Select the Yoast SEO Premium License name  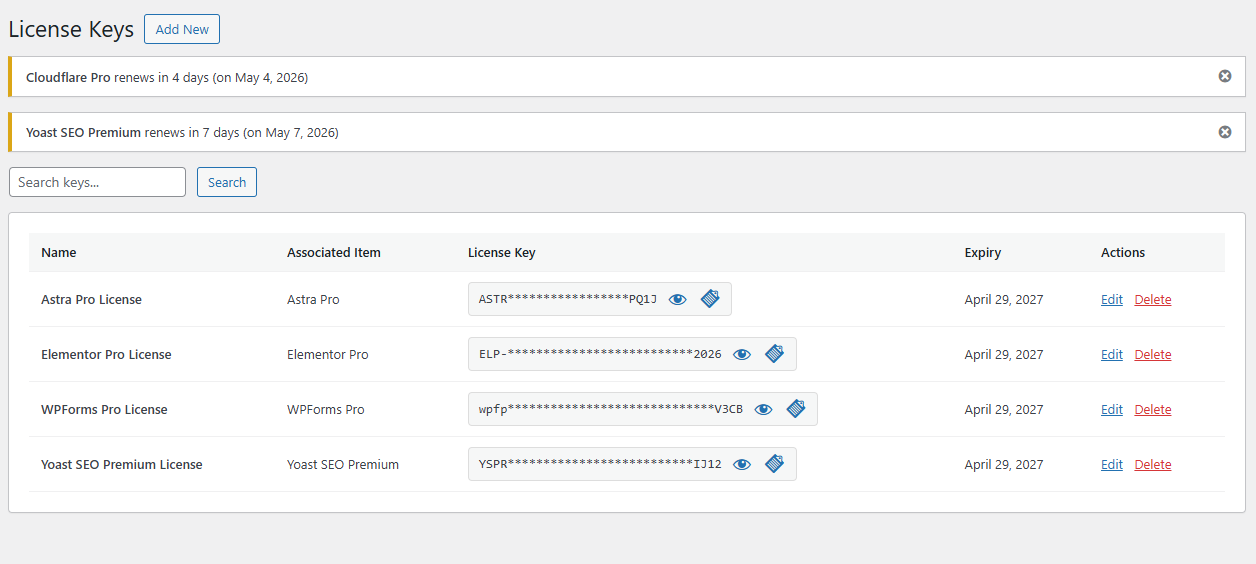point(122,464)
